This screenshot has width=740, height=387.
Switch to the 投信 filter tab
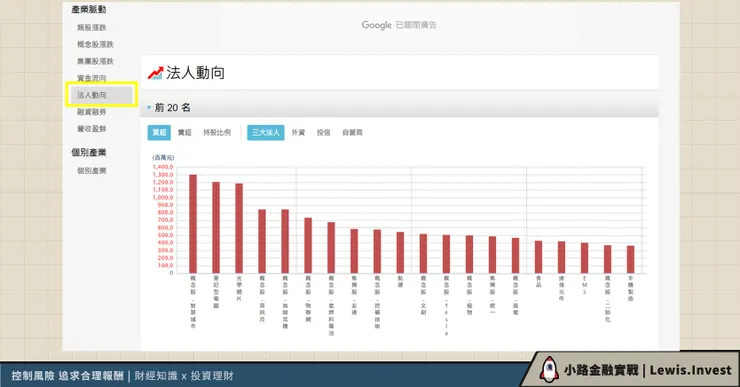coord(323,133)
